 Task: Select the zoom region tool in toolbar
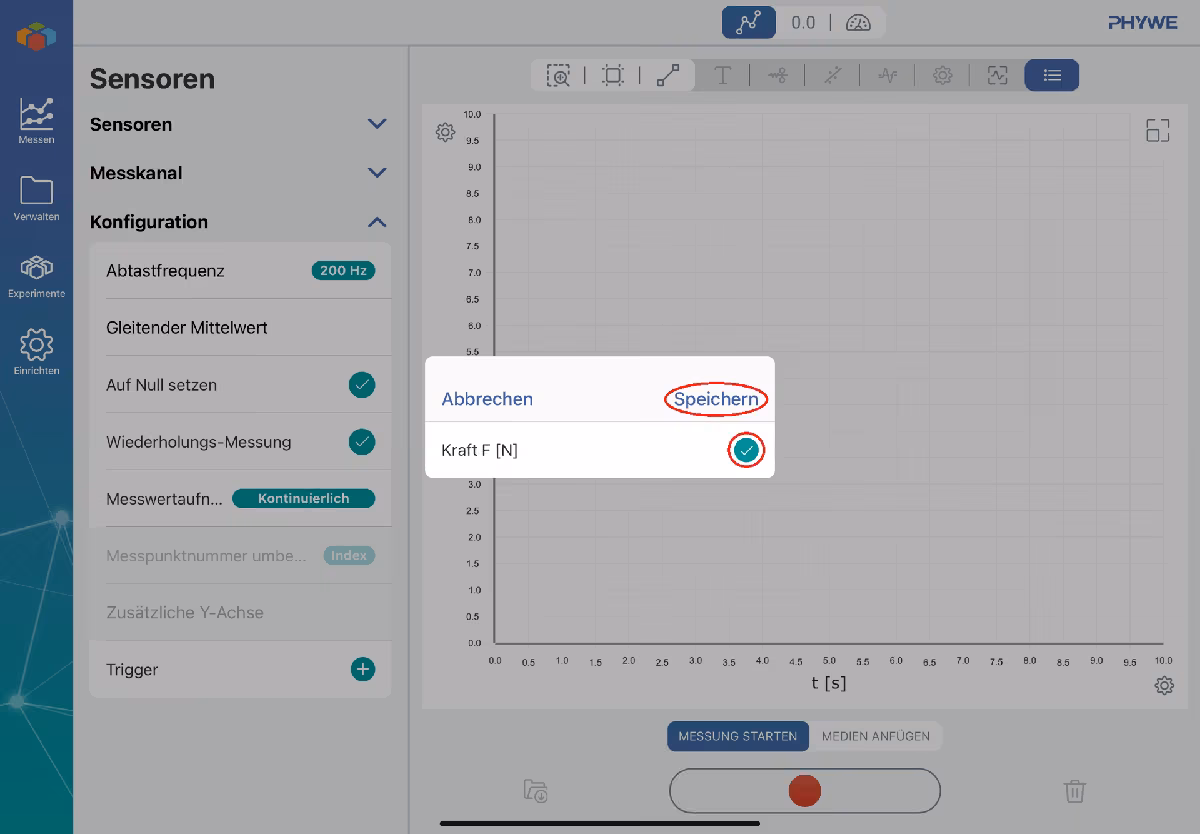(558, 75)
